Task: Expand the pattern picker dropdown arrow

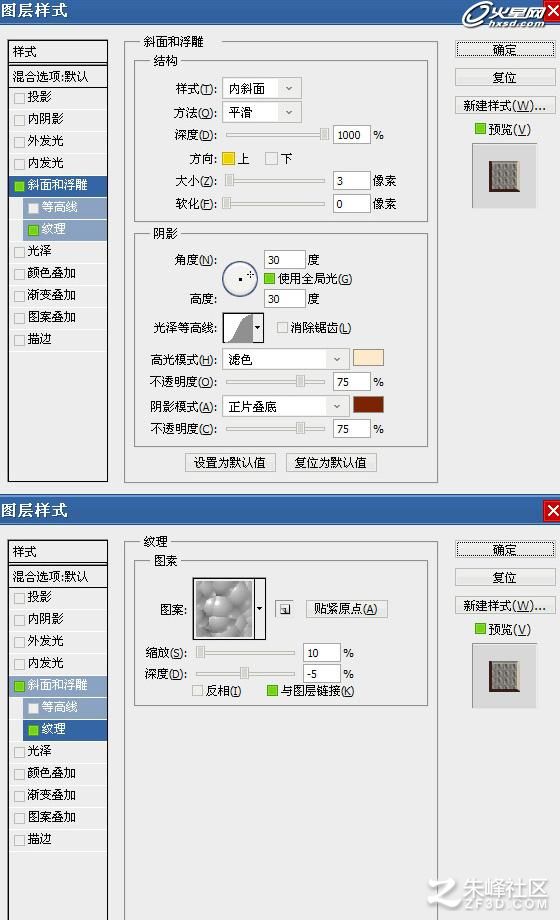Action: (x=259, y=608)
